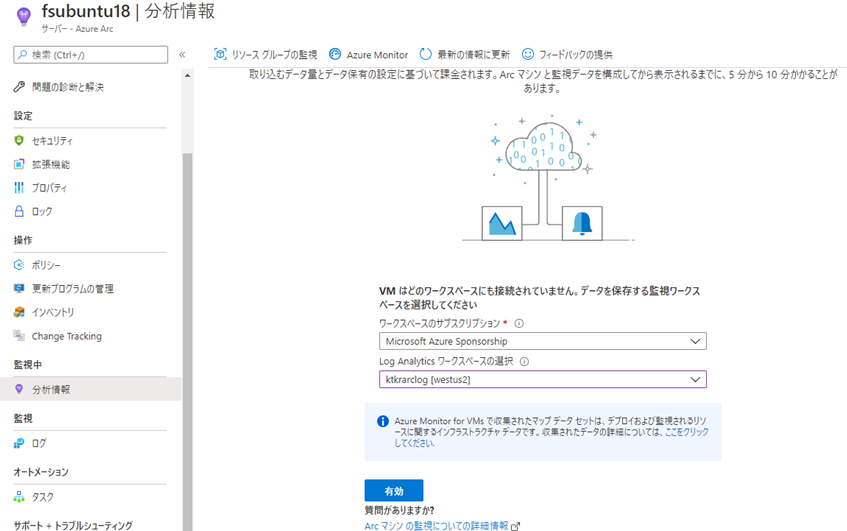847x531 pixels.
Task: Click the Change Tracking icon
Action: coord(19,335)
